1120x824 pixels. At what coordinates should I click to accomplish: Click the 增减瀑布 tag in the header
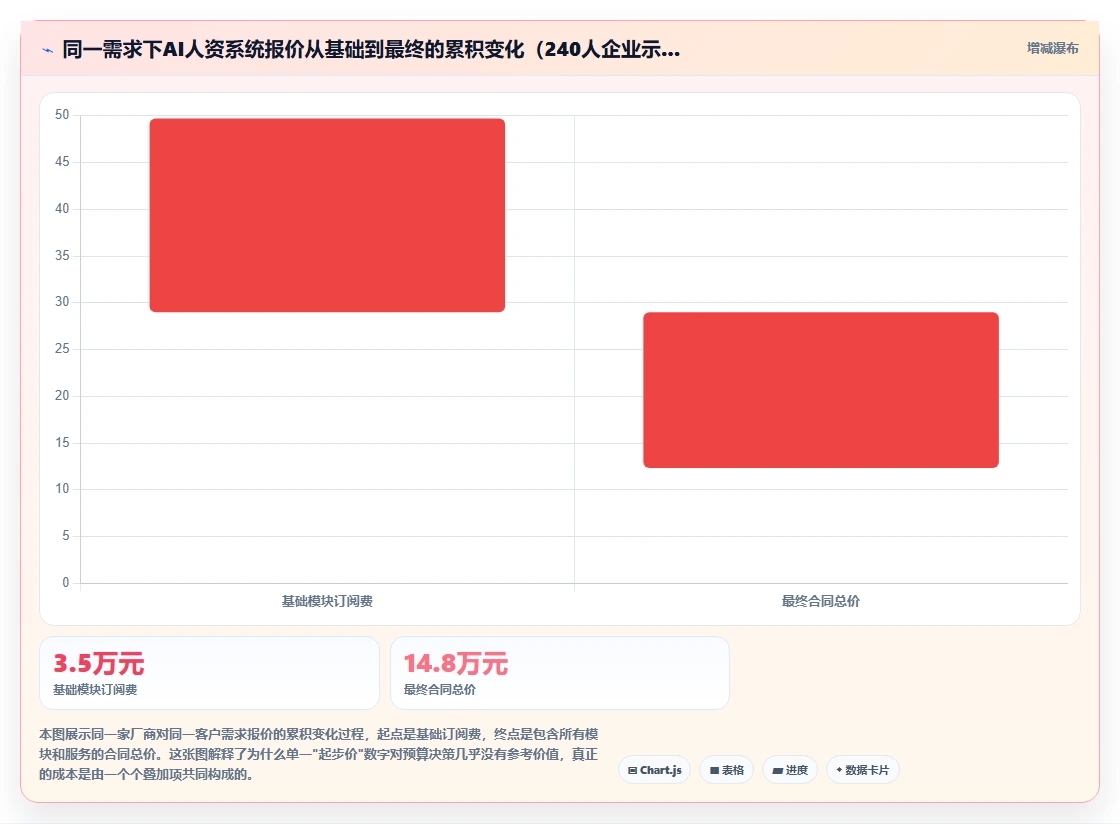(1052, 49)
